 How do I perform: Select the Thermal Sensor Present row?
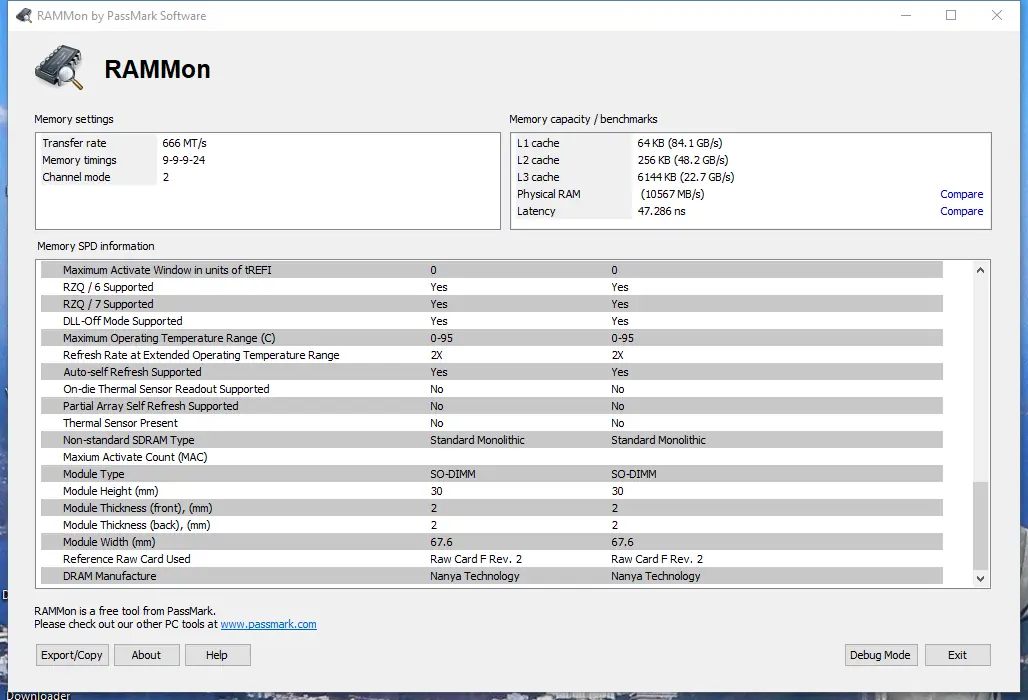click(492, 423)
